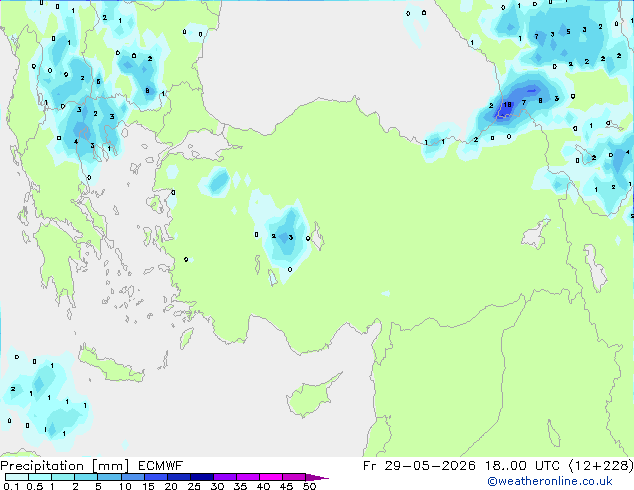Click the 30–35 mm purple legend swatch
The width and height of the screenshot is (634, 490).
225,477
